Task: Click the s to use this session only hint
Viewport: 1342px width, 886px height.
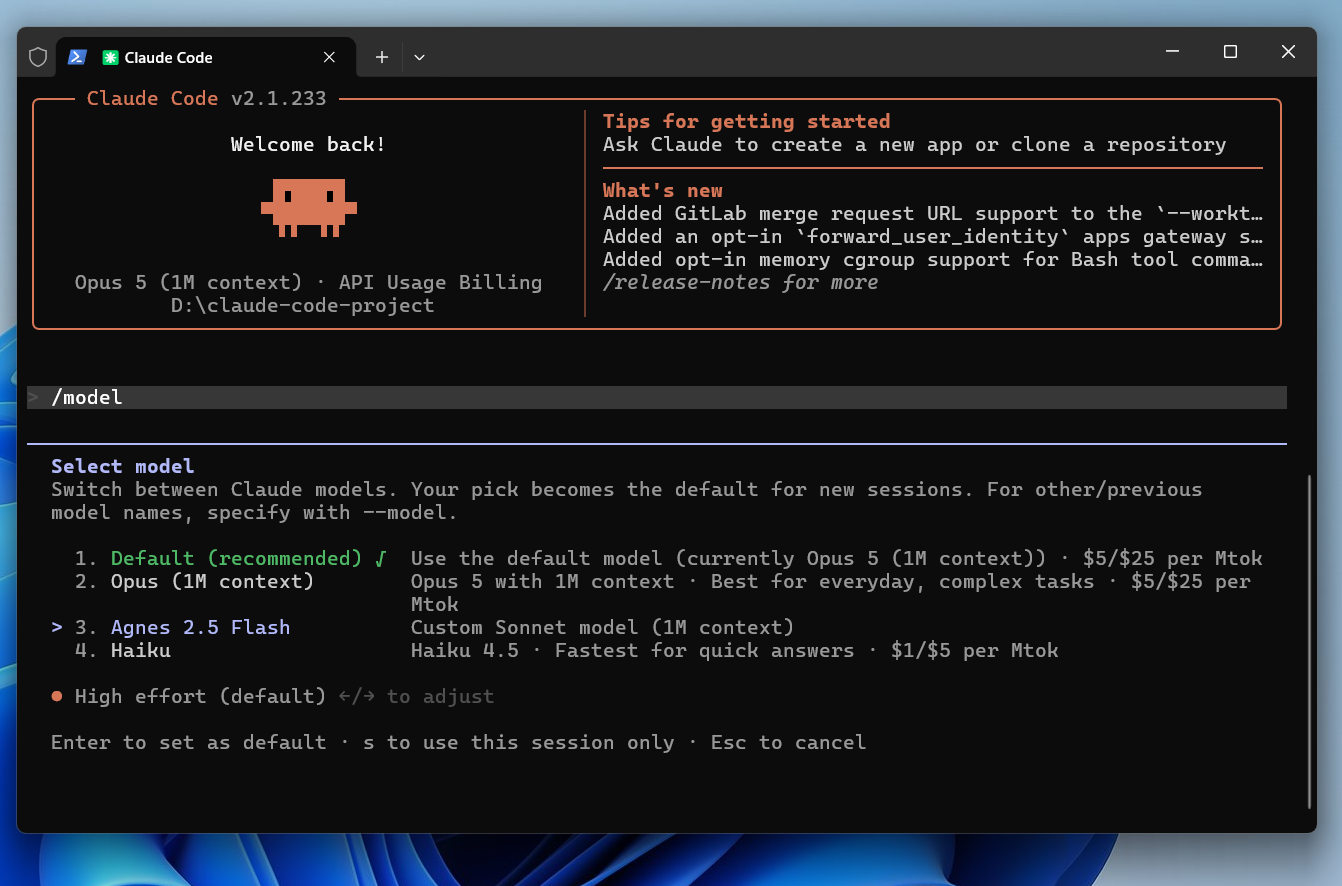Action: coord(518,742)
